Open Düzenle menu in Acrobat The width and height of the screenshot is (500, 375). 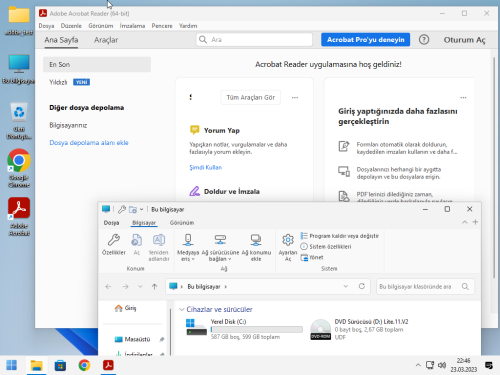71,26
